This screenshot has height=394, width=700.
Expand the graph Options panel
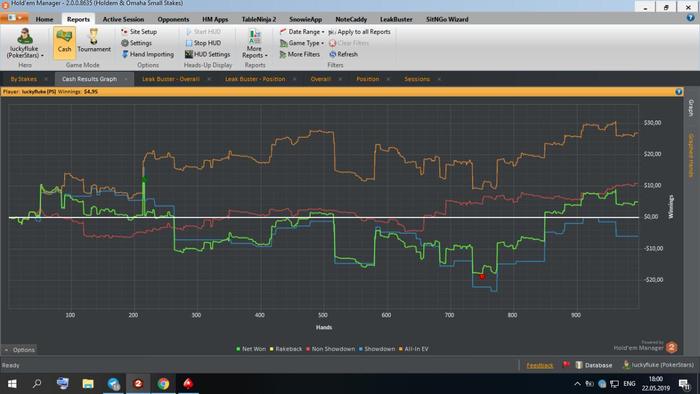point(19,350)
